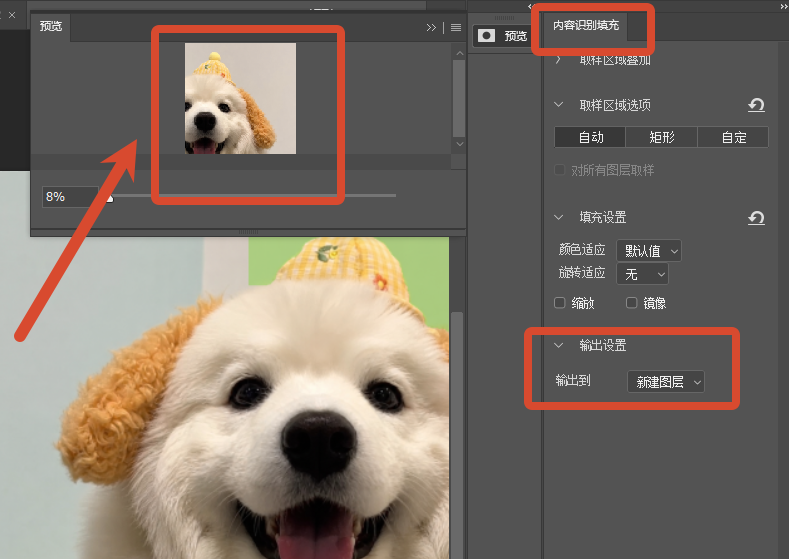Click the dog preview thumbnail

coord(241,98)
